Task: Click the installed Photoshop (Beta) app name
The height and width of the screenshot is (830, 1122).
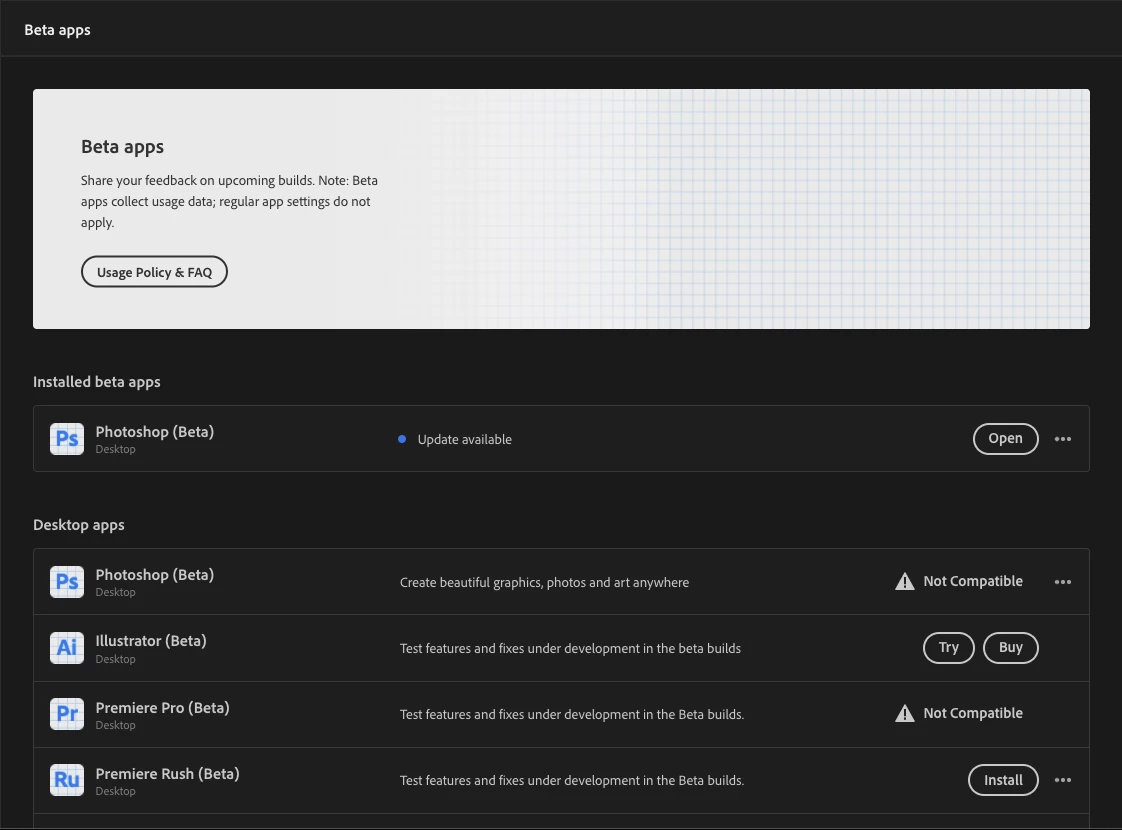Action: tap(155, 432)
